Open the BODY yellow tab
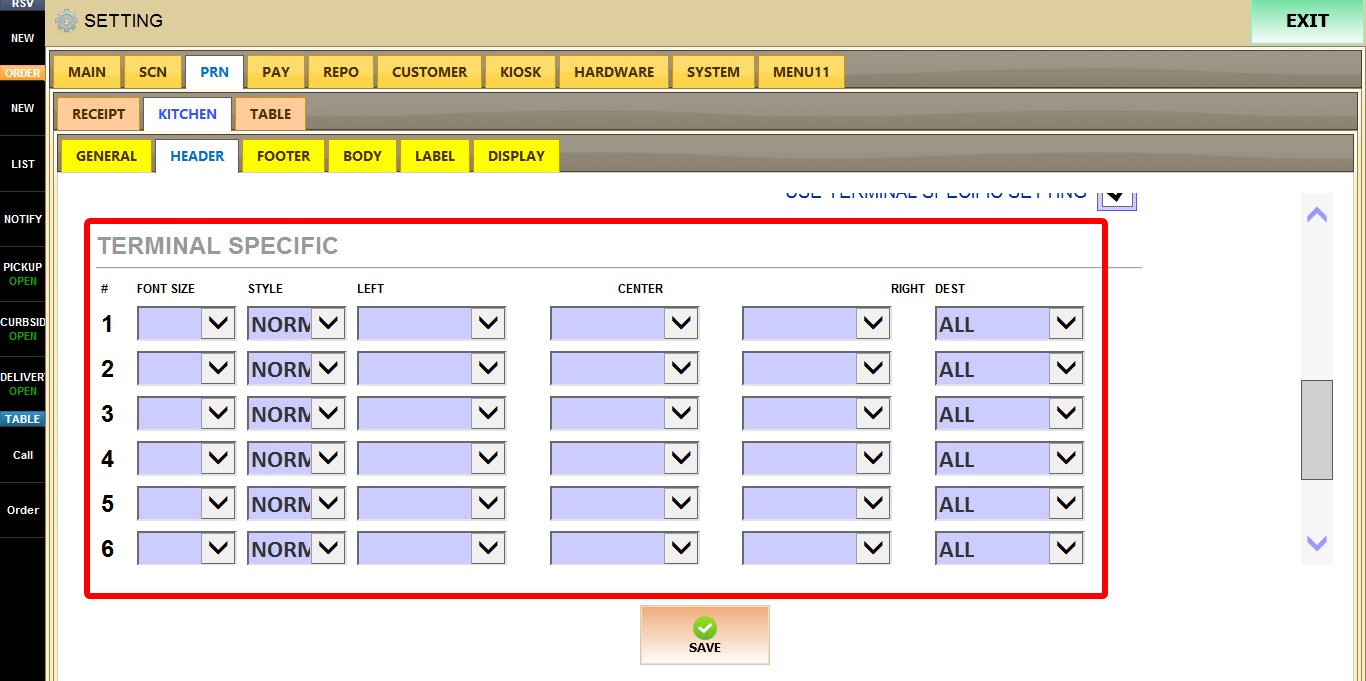The height and width of the screenshot is (681, 1366). click(x=362, y=156)
